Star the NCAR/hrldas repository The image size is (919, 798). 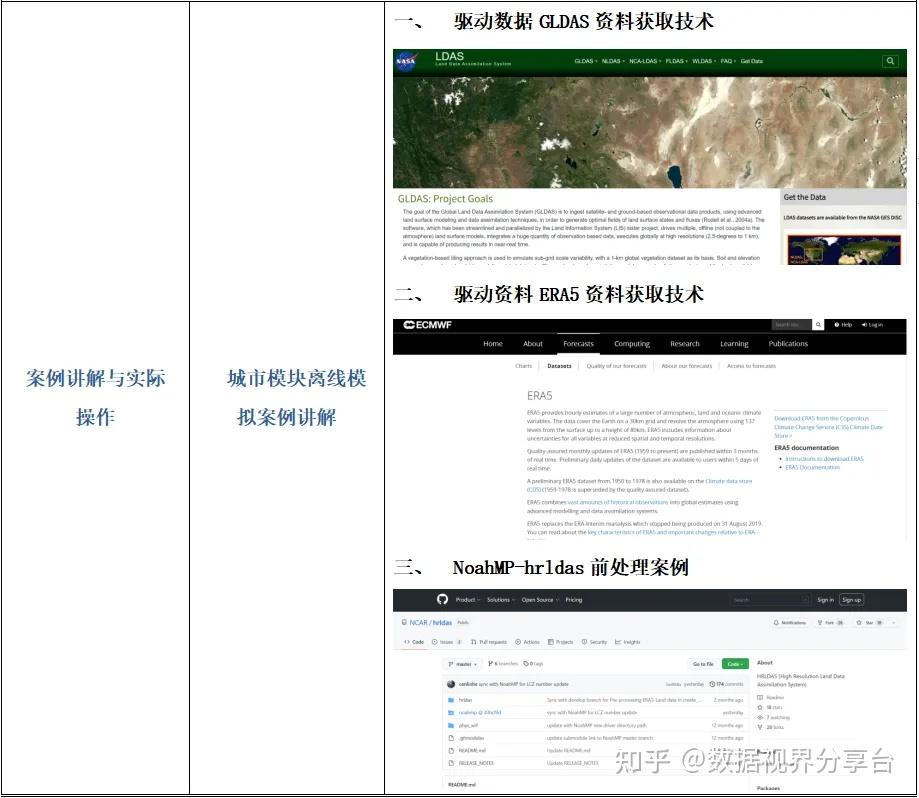(858, 621)
